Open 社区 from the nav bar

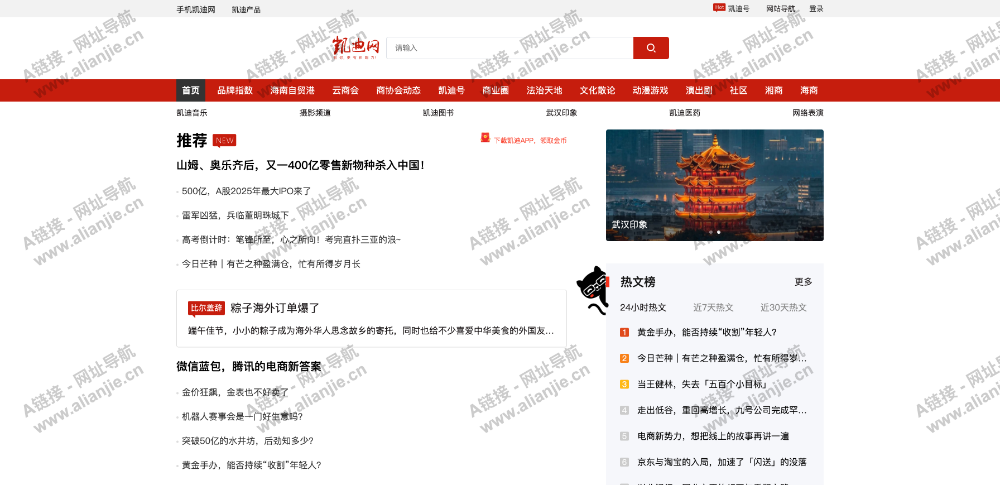coord(739,91)
